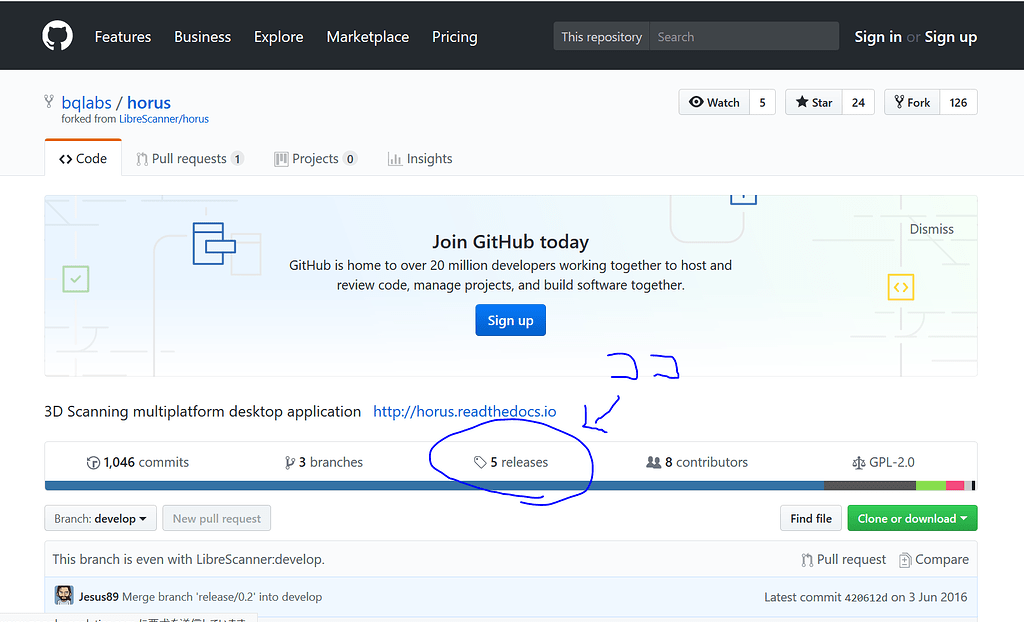Open the Pricing page
Image resolution: width=1024 pixels, height=622 pixels.
click(x=455, y=37)
